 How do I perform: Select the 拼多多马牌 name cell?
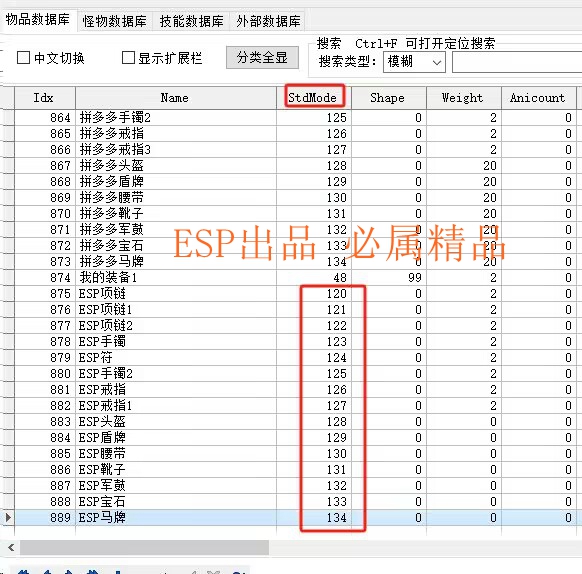click(x=176, y=261)
